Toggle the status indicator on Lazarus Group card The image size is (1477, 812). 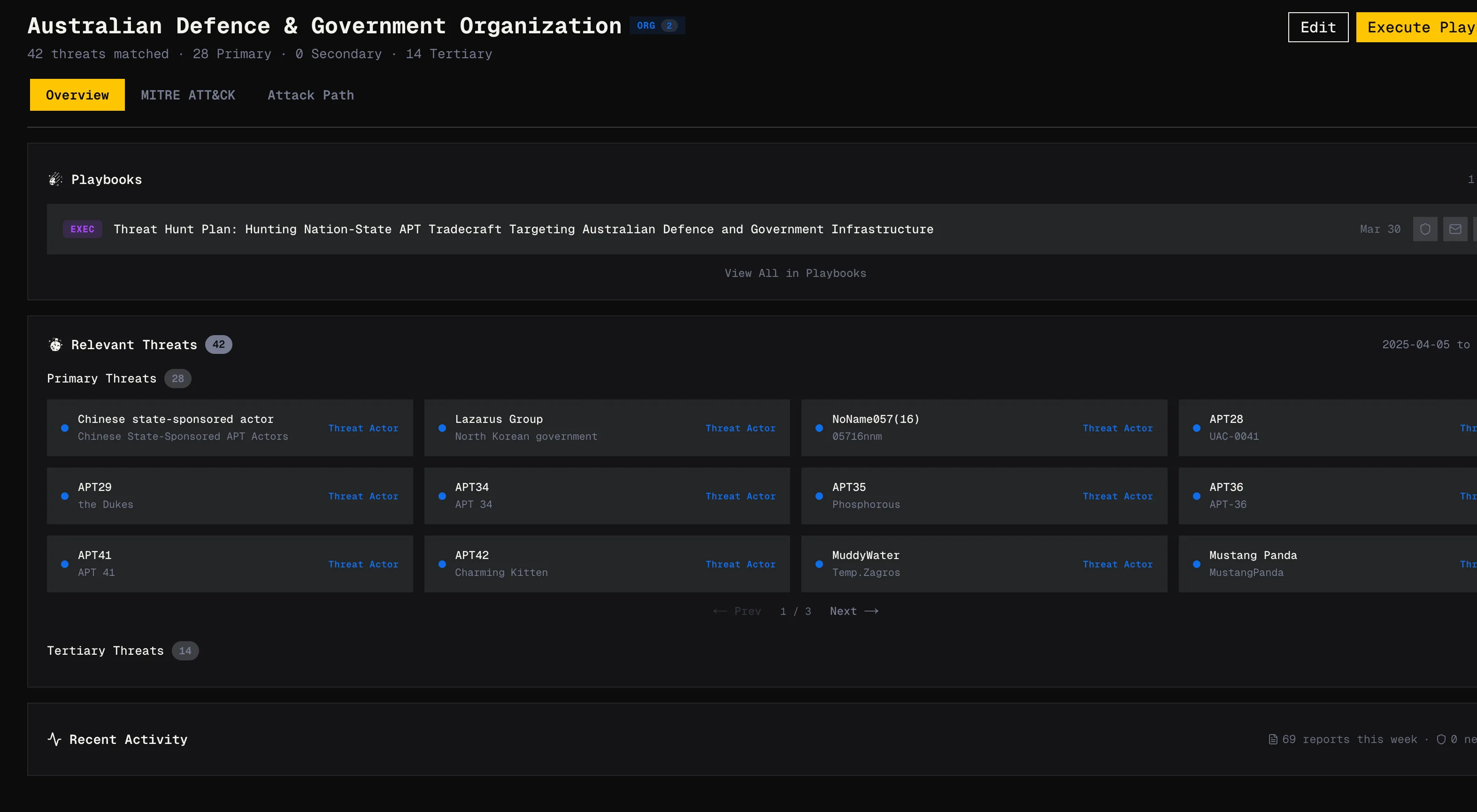pos(442,428)
